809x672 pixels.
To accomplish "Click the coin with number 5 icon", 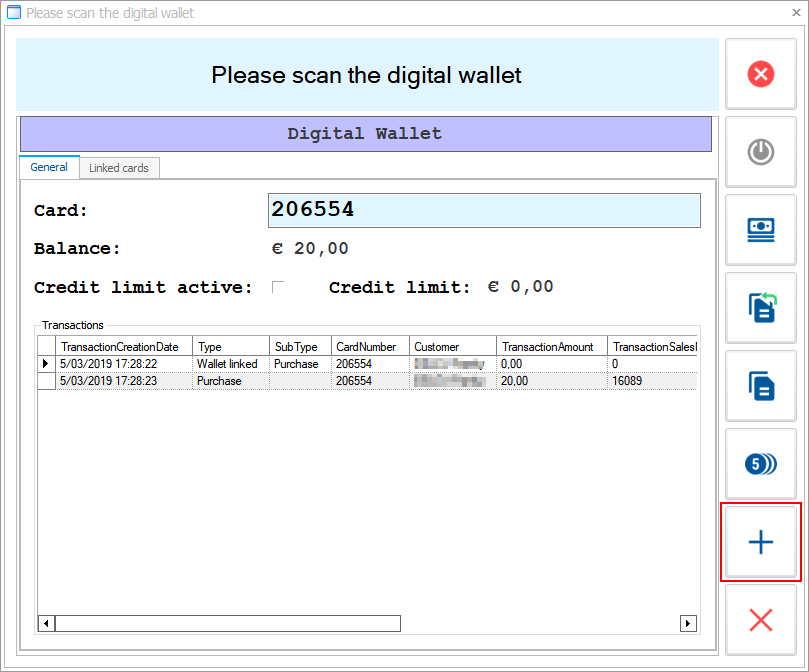I will tap(760, 463).
